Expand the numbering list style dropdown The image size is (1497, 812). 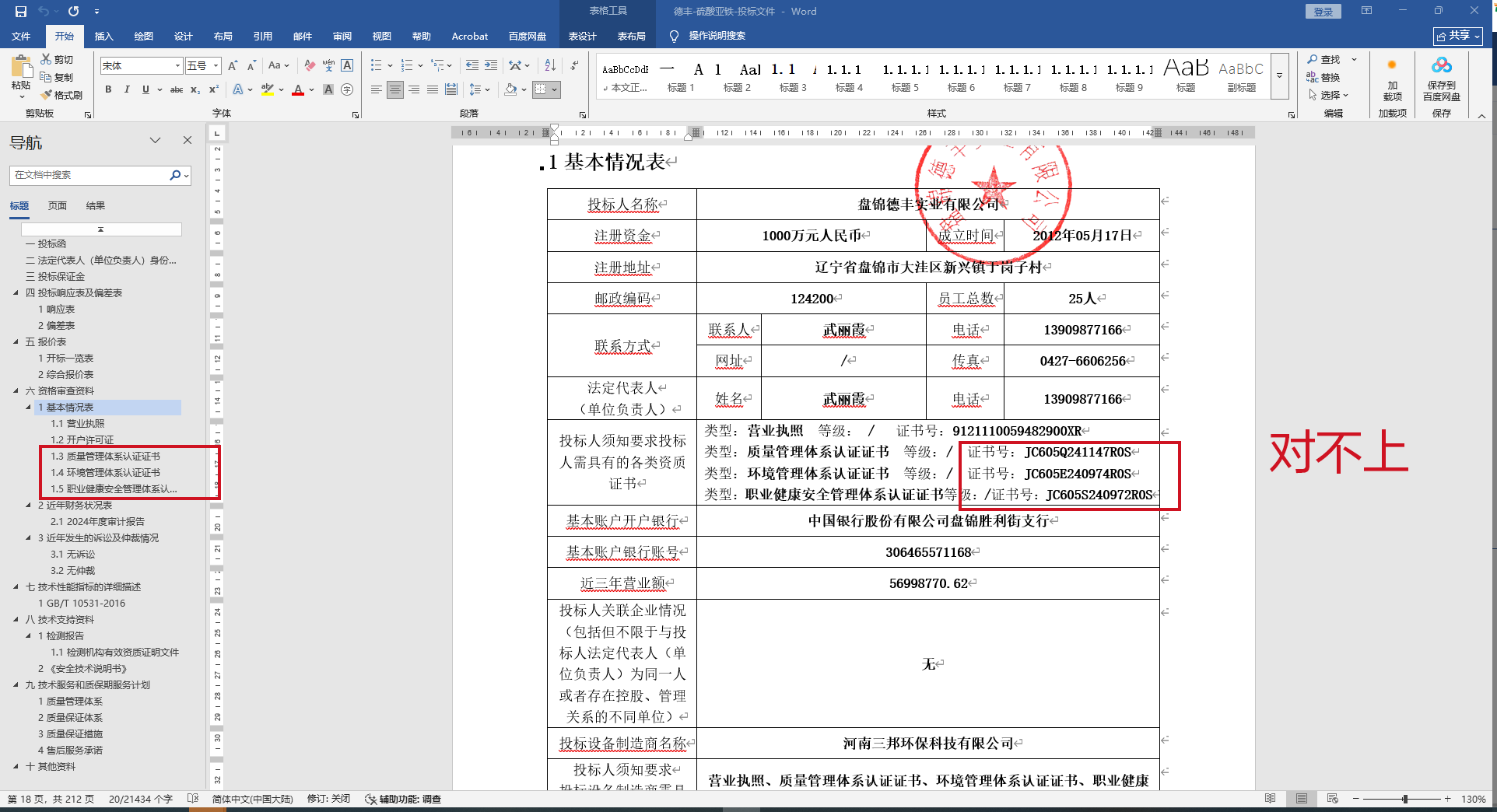pos(421,66)
